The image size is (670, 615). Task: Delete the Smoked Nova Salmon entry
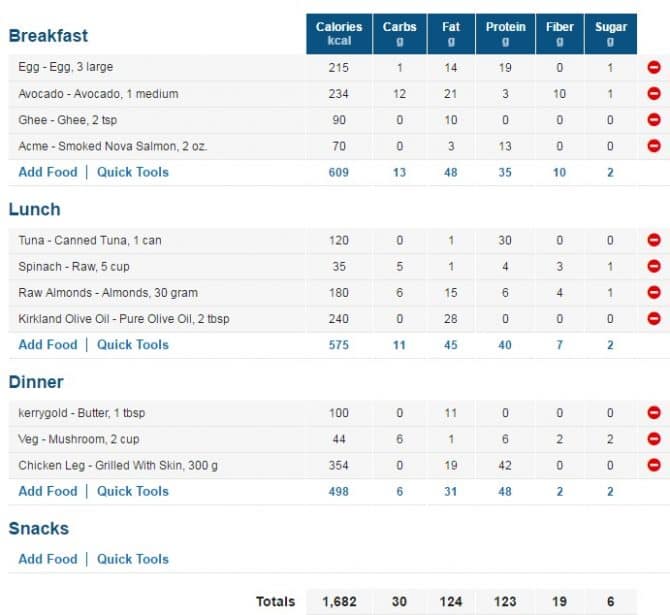[654, 146]
